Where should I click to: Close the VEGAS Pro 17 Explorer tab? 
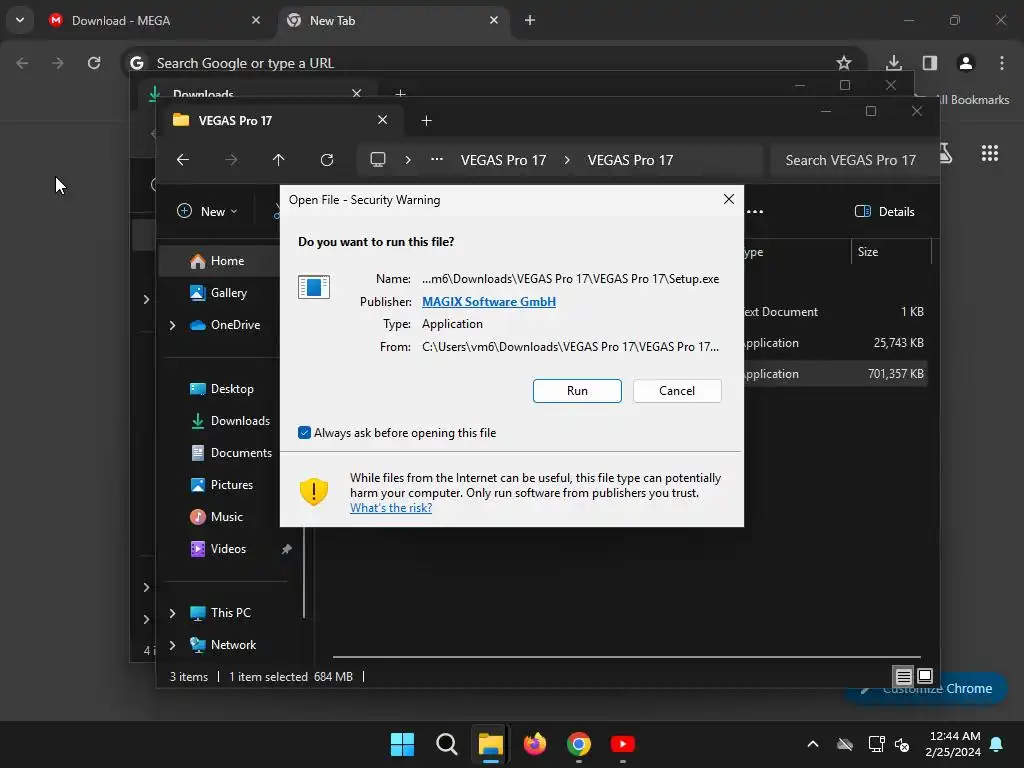click(x=383, y=120)
